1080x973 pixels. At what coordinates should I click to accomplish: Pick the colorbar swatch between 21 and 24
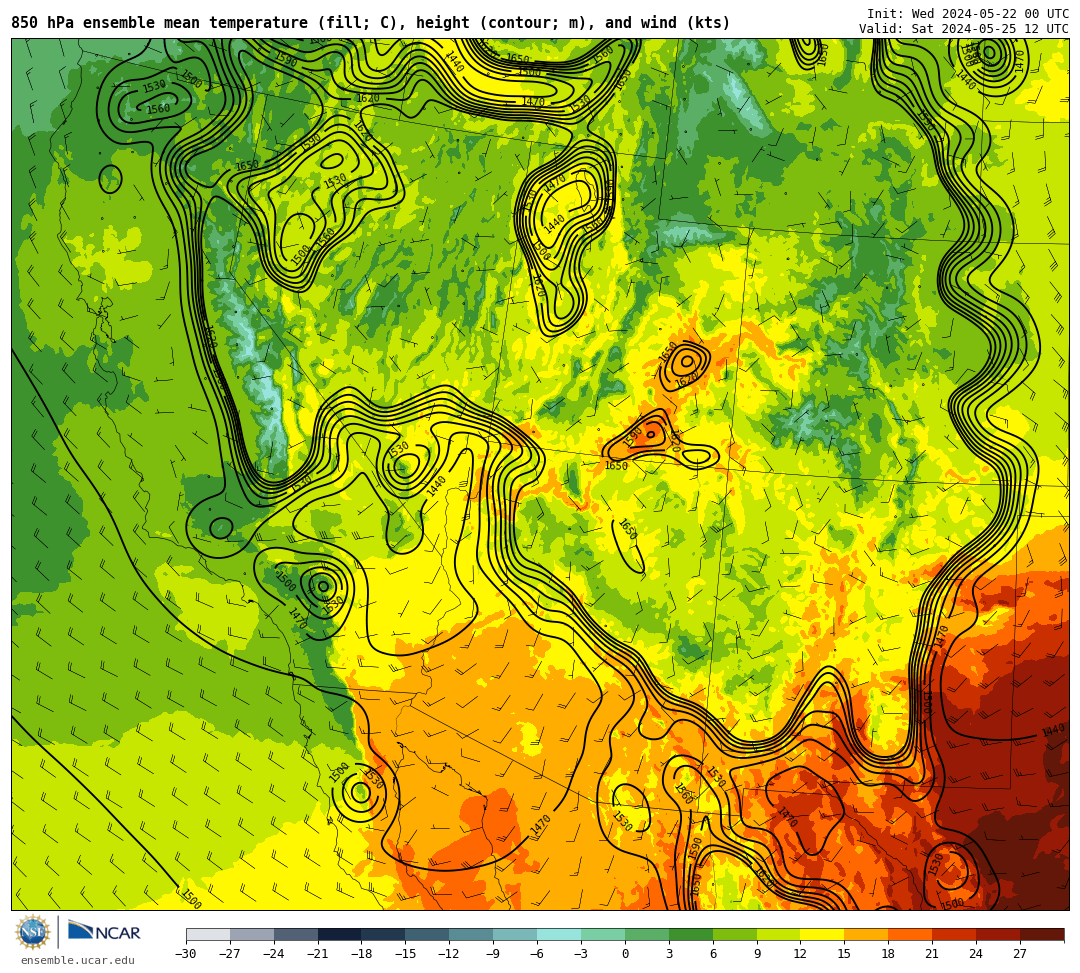(x=954, y=934)
